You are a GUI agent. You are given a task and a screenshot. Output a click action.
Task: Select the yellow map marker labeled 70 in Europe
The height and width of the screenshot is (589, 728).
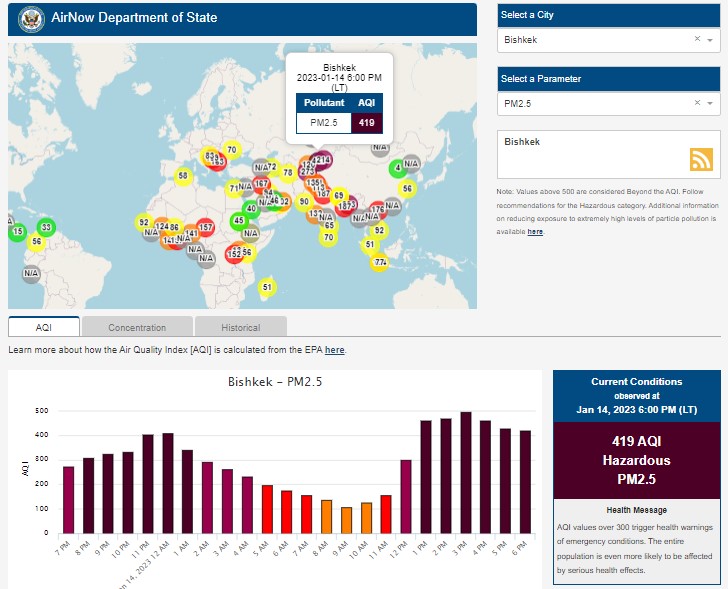pyautogui.click(x=231, y=150)
